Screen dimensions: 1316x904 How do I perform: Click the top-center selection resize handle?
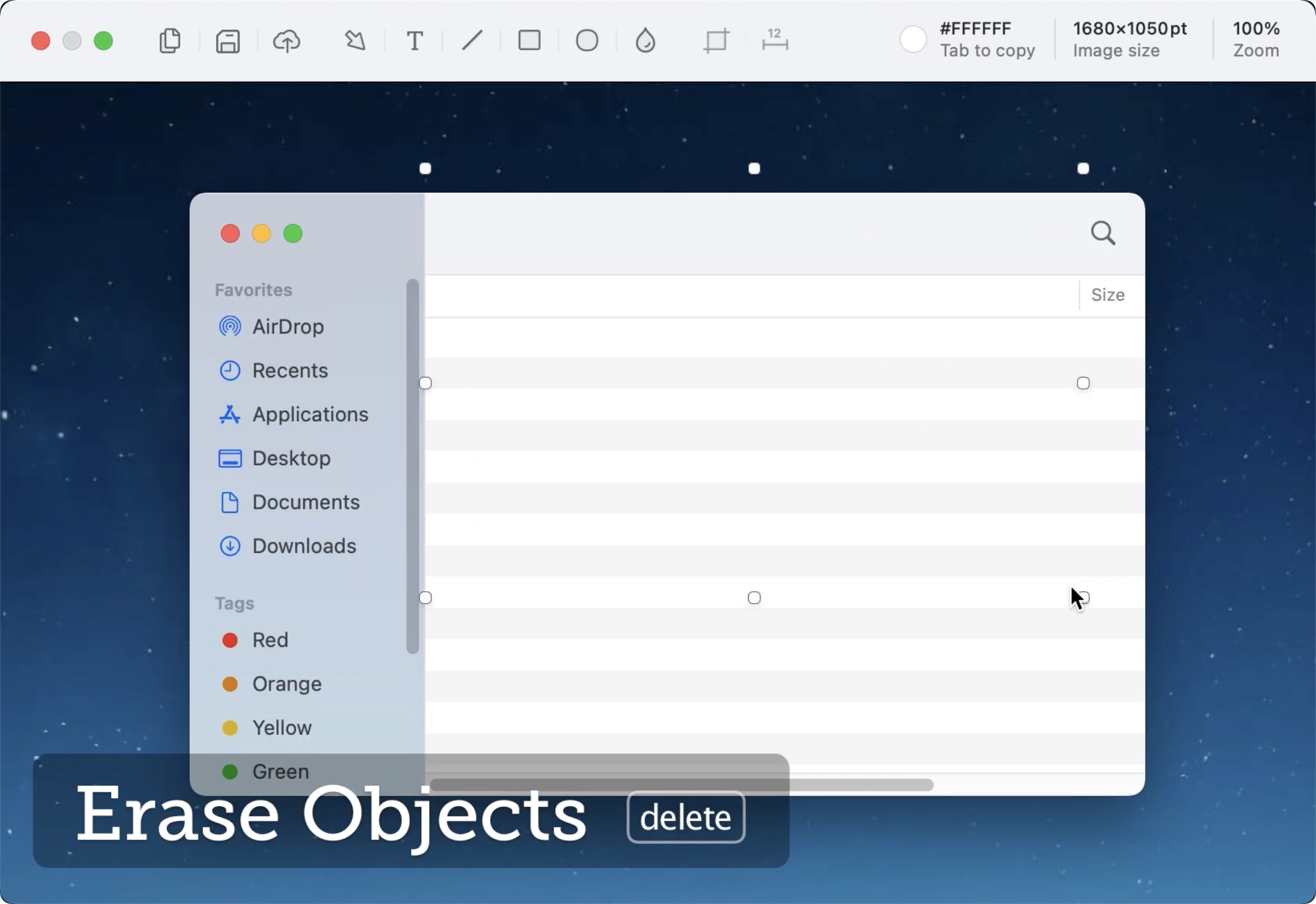pos(754,169)
